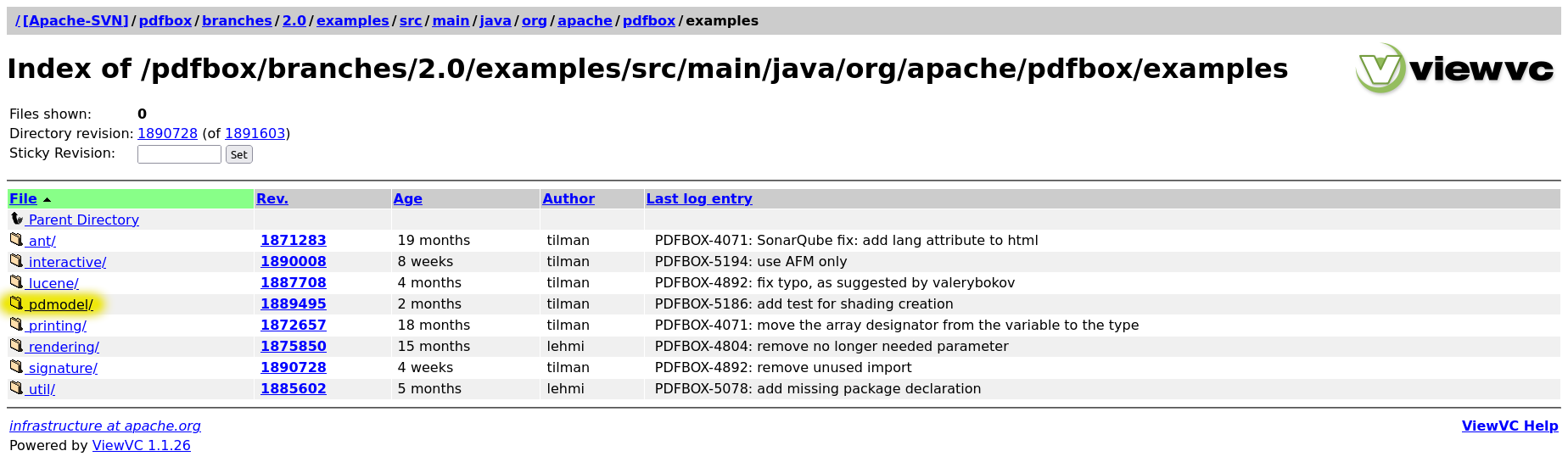The height and width of the screenshot is (462, 1568).
Task: Open the infrastructure at apache.org link
Action: coord(105,426)
